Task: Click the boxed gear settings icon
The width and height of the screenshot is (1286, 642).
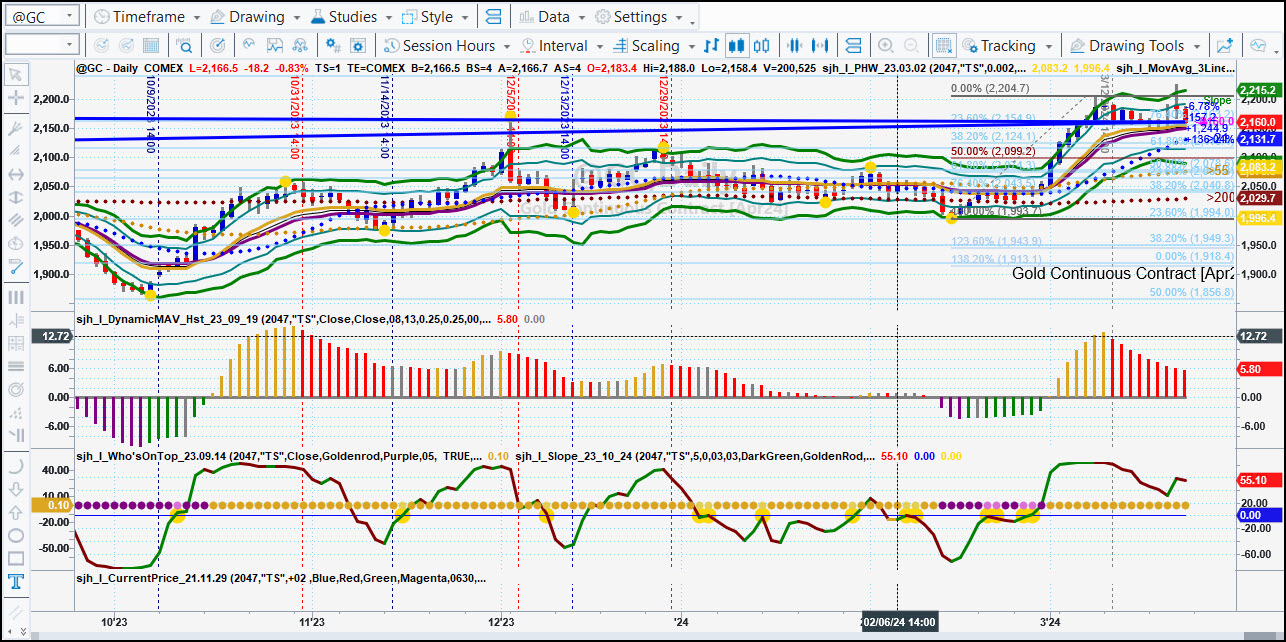Action: coord(358,45)
